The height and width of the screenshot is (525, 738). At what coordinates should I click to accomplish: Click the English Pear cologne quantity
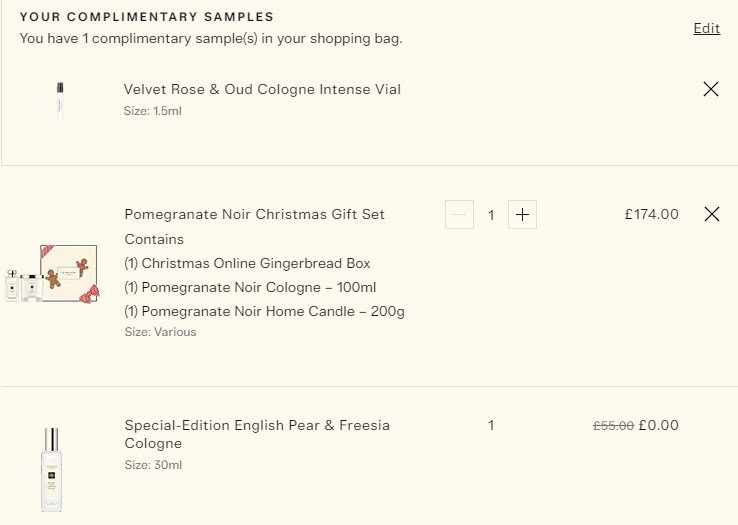491,425
